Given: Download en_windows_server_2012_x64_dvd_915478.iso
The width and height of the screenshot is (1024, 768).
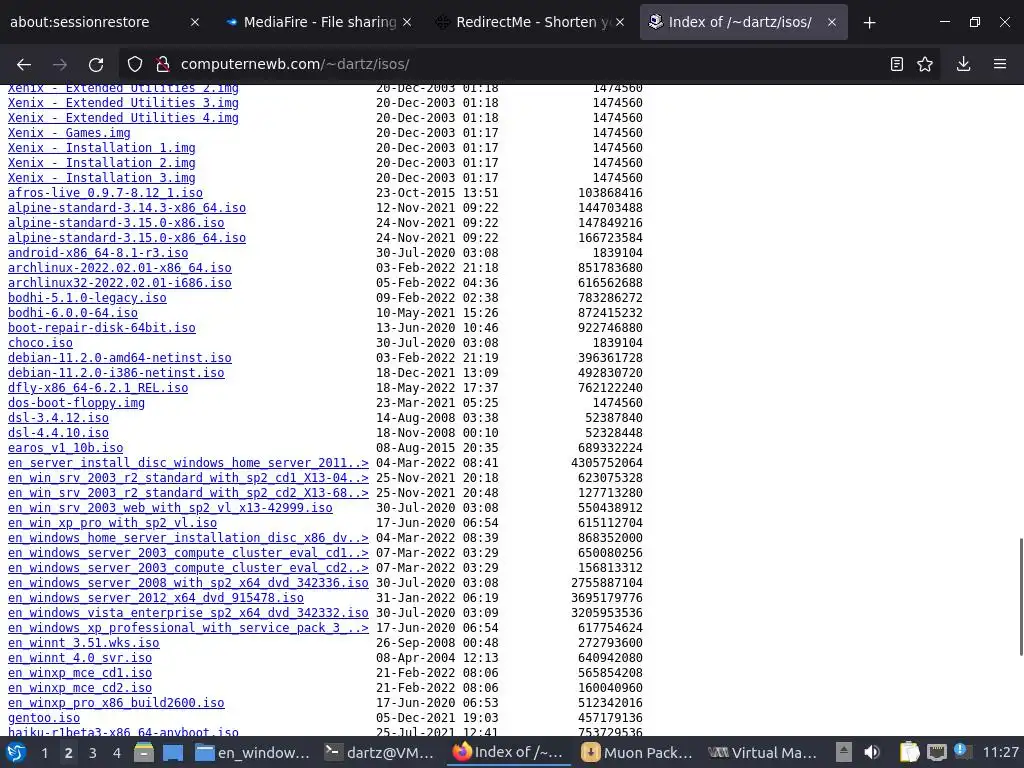Looking at the screenshot, I should (x=155, y=598).
